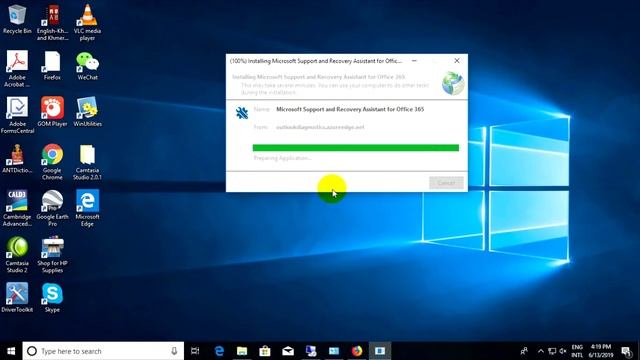640x360 pixels.
Task: Click the green installation progress bar
Action: [356, 148]
